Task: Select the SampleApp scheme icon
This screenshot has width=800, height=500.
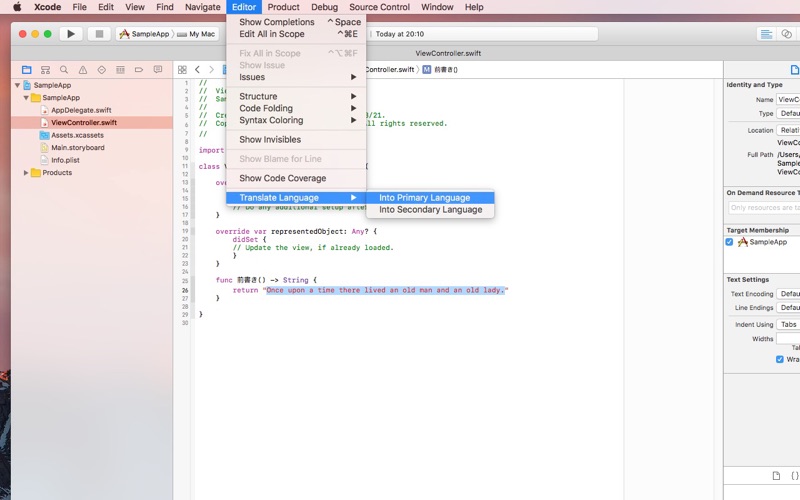Action: click(124, 34)
